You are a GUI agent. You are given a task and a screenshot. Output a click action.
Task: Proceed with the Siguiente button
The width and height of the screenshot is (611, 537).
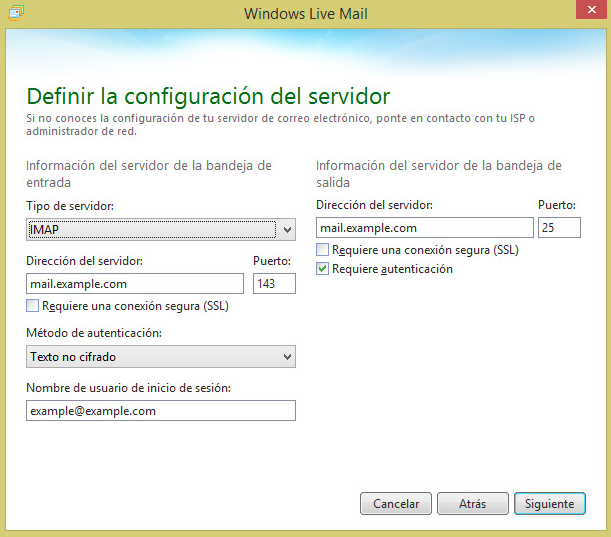tap(549, 503)
